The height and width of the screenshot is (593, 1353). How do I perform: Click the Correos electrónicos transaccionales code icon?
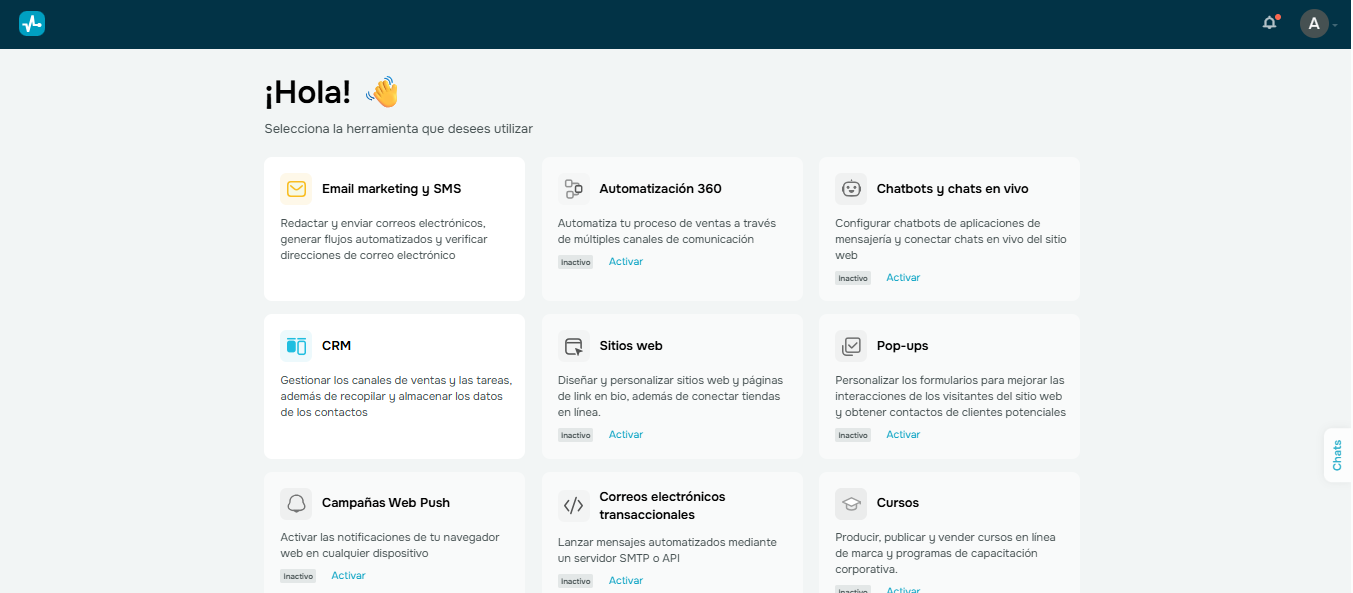point(573,505)
